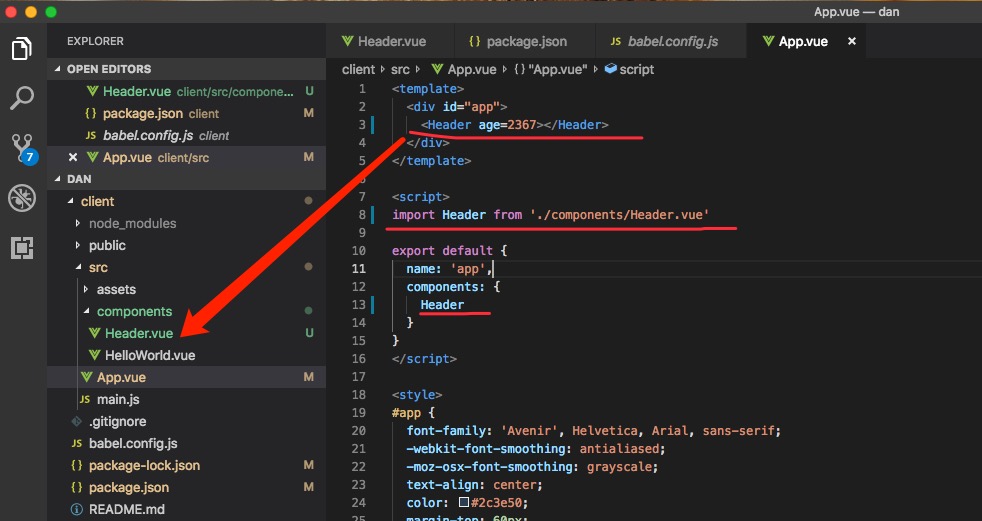Click the age=2367 attribute in template
This screenshot has height=521, width=982.
coord(507,125)
